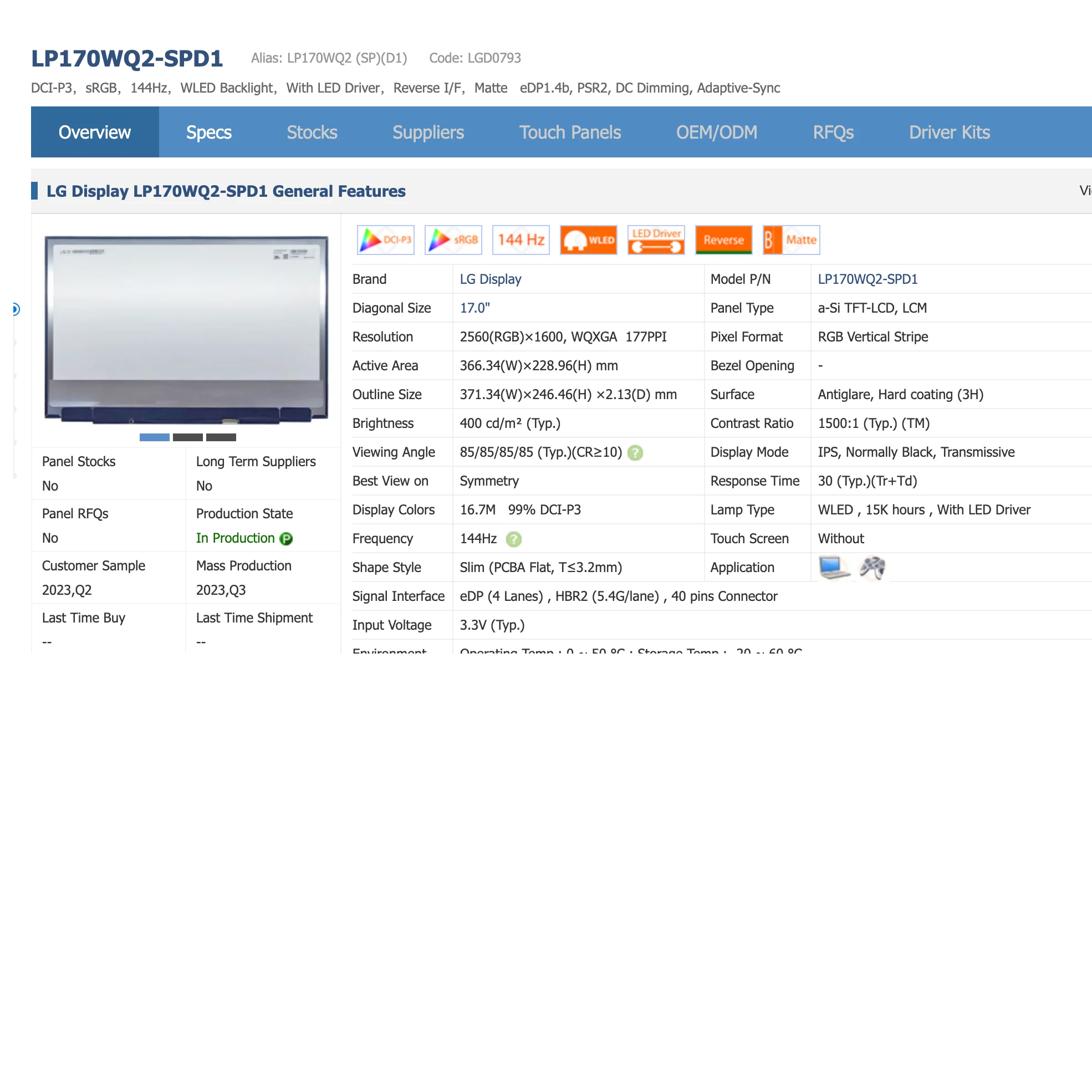The height and width of the screenshot is (1092, 1092).
Task: Click the Reverse interface badge icon
Action: click(723, 239)
